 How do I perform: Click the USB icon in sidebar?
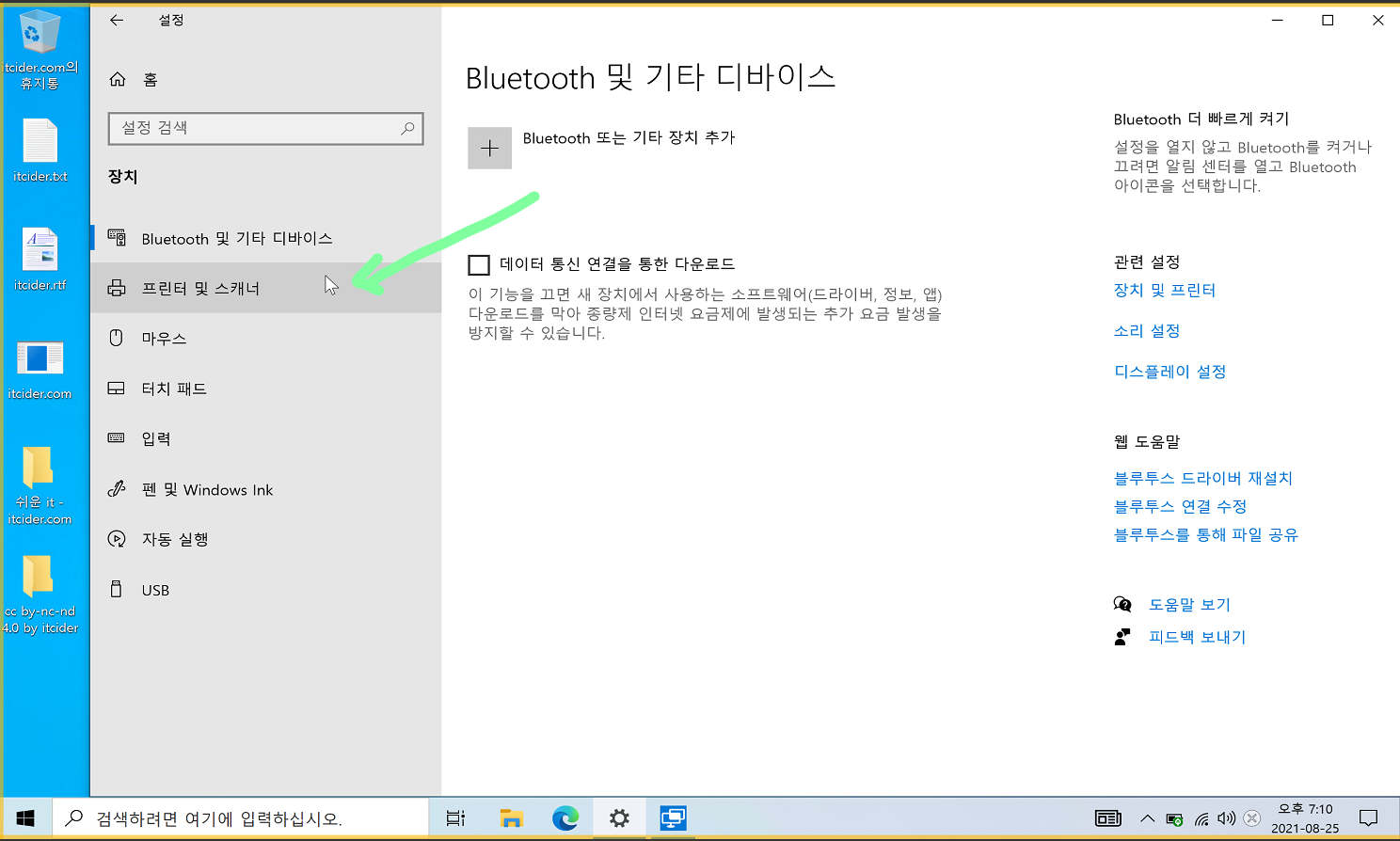click(x=117, y=589)
